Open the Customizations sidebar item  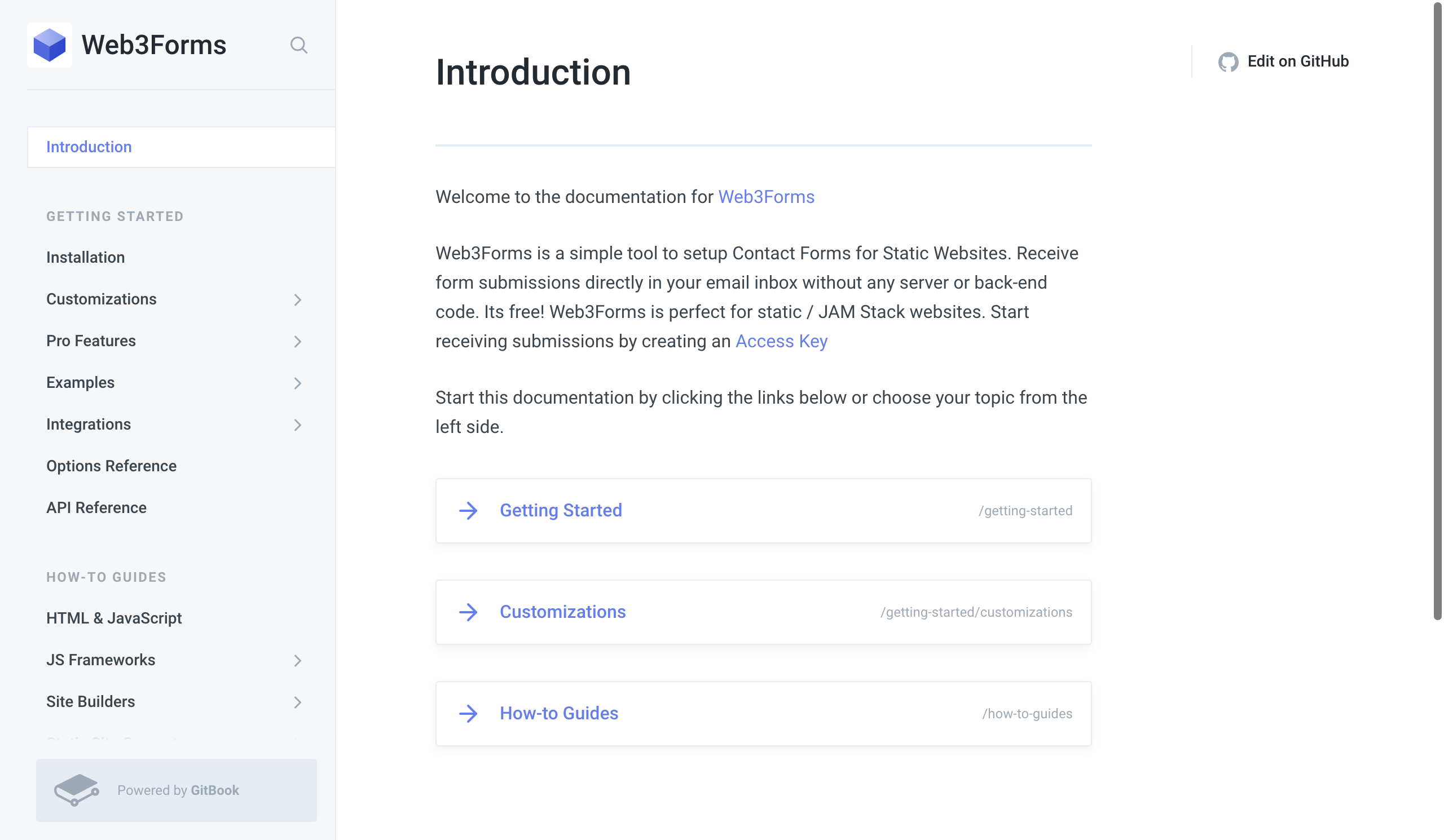(102, 299)
